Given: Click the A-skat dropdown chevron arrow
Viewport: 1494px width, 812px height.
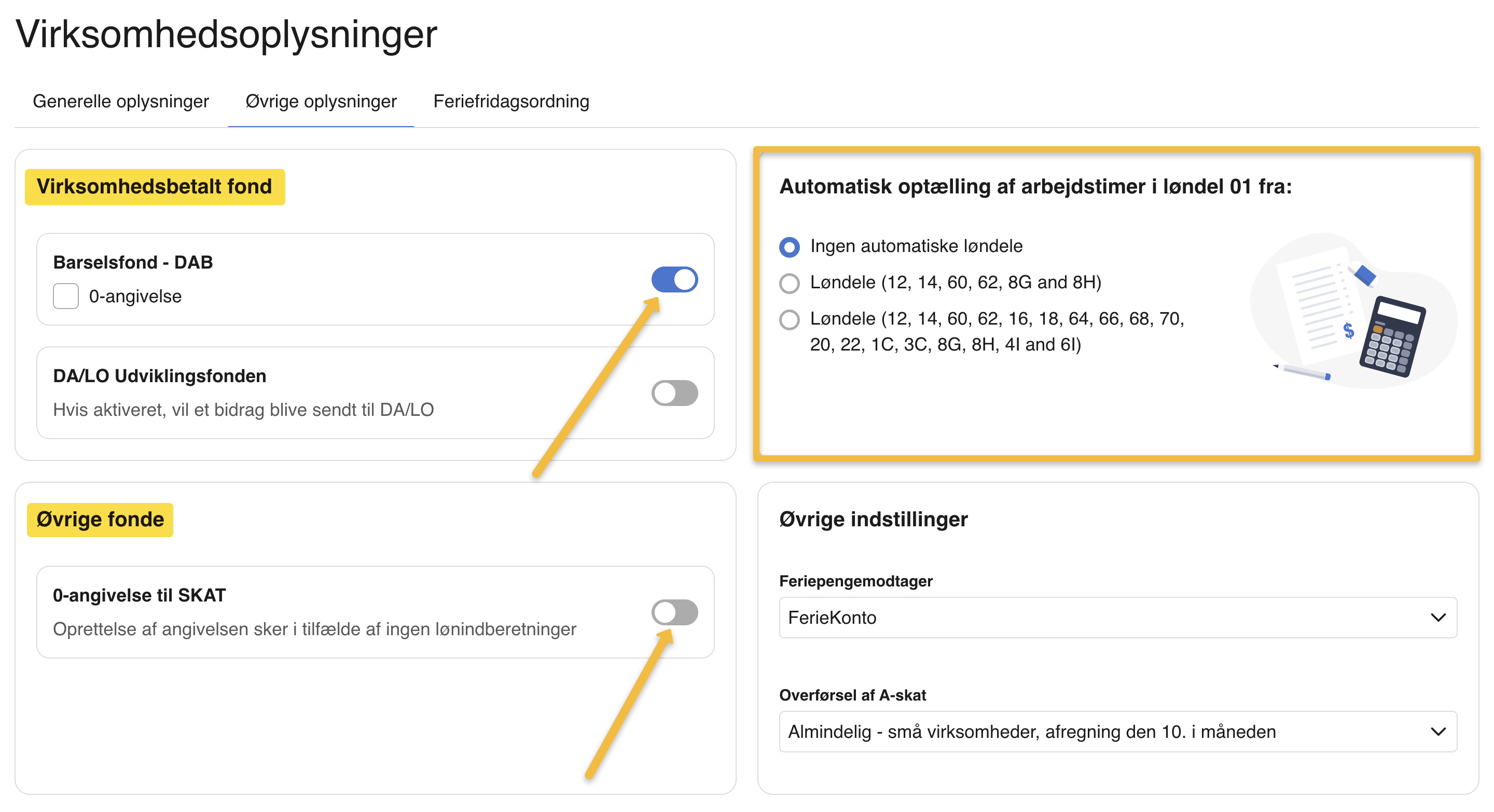Looking at the screenshot, I should (x=1438, y=732).
